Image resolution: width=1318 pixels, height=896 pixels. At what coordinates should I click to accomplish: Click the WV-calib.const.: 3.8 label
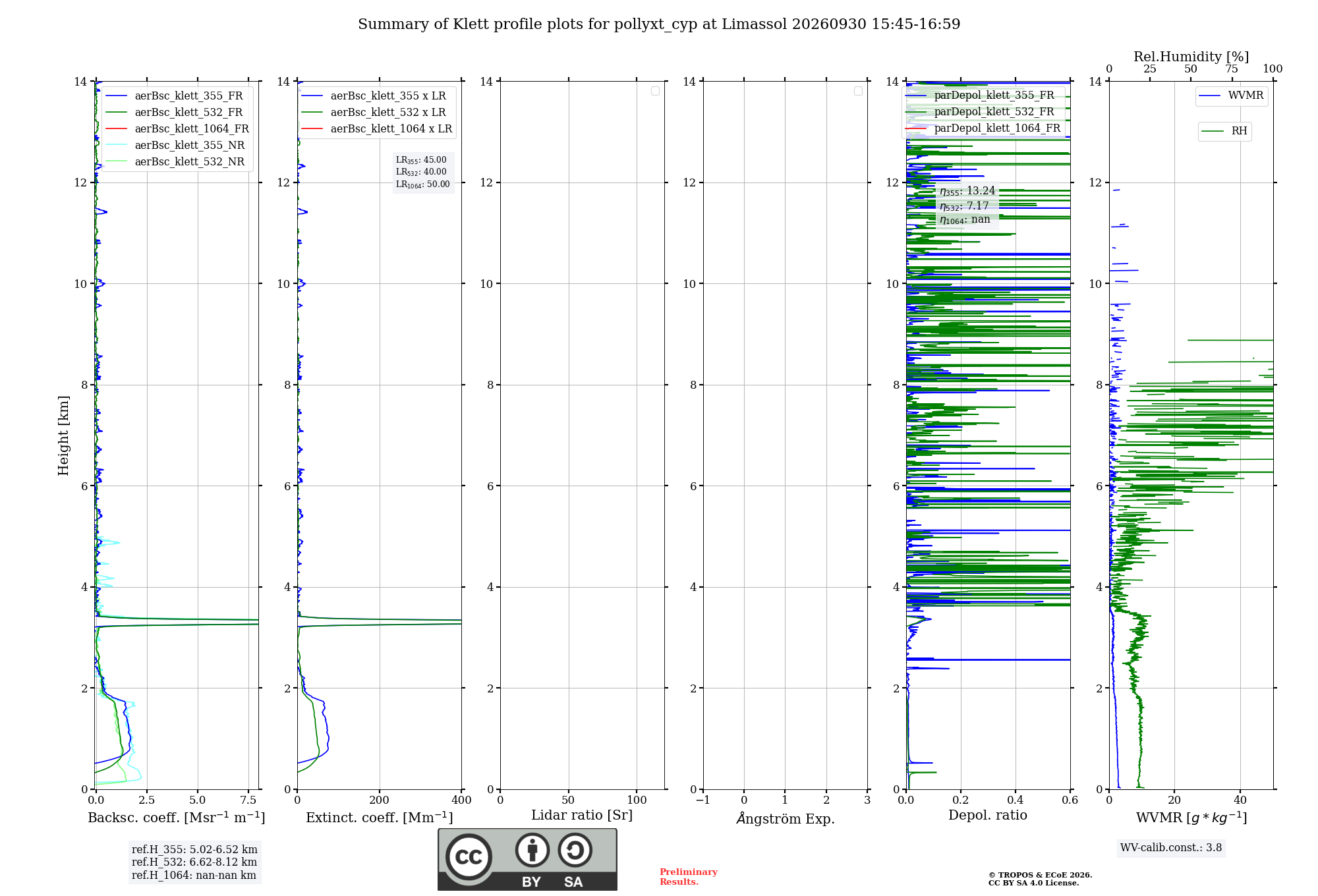pyautogui.click(x=1171, y=848)
